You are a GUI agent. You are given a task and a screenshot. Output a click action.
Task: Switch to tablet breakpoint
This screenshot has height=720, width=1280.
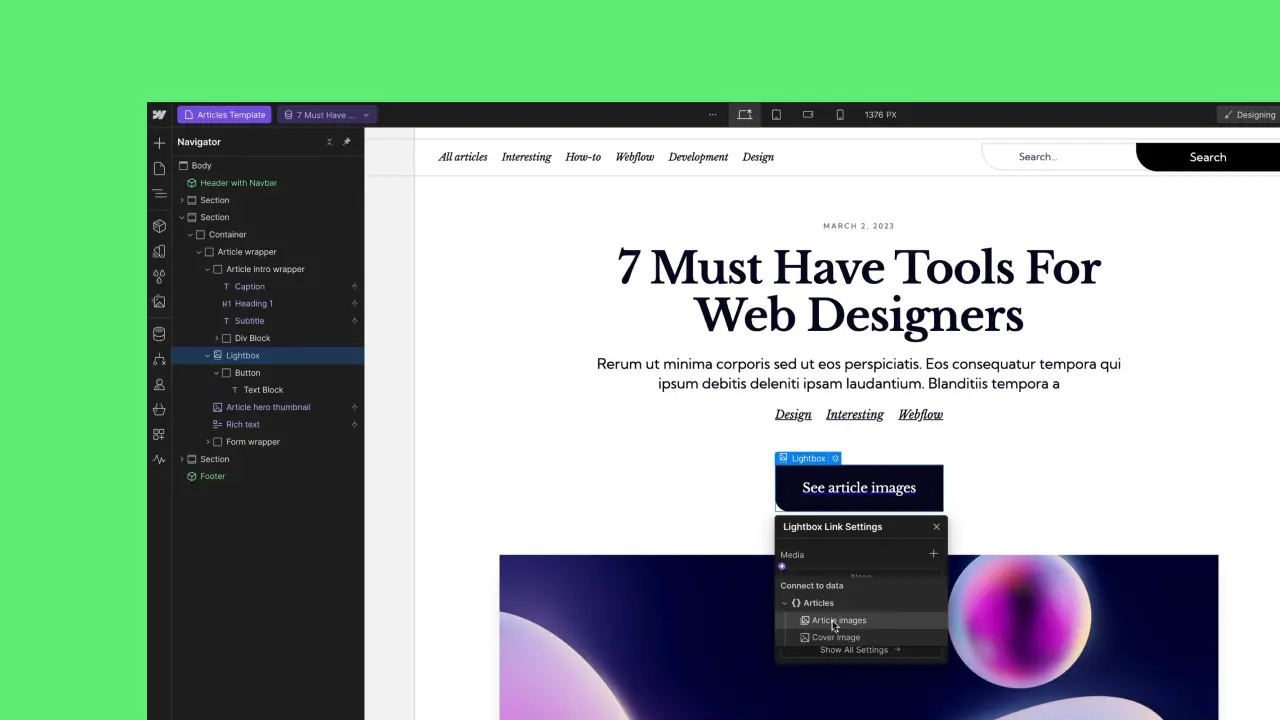click(776, 115)
